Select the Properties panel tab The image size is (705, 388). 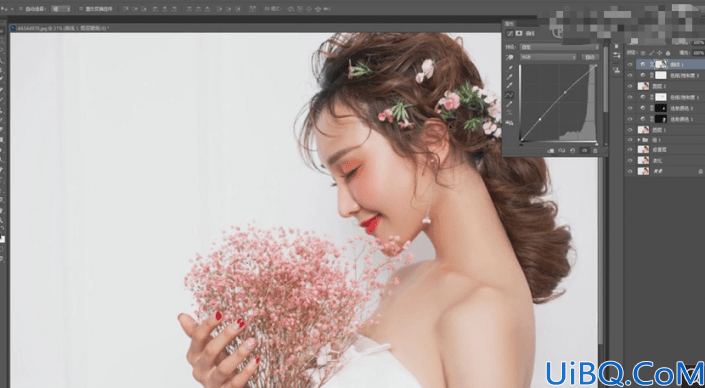509,23
